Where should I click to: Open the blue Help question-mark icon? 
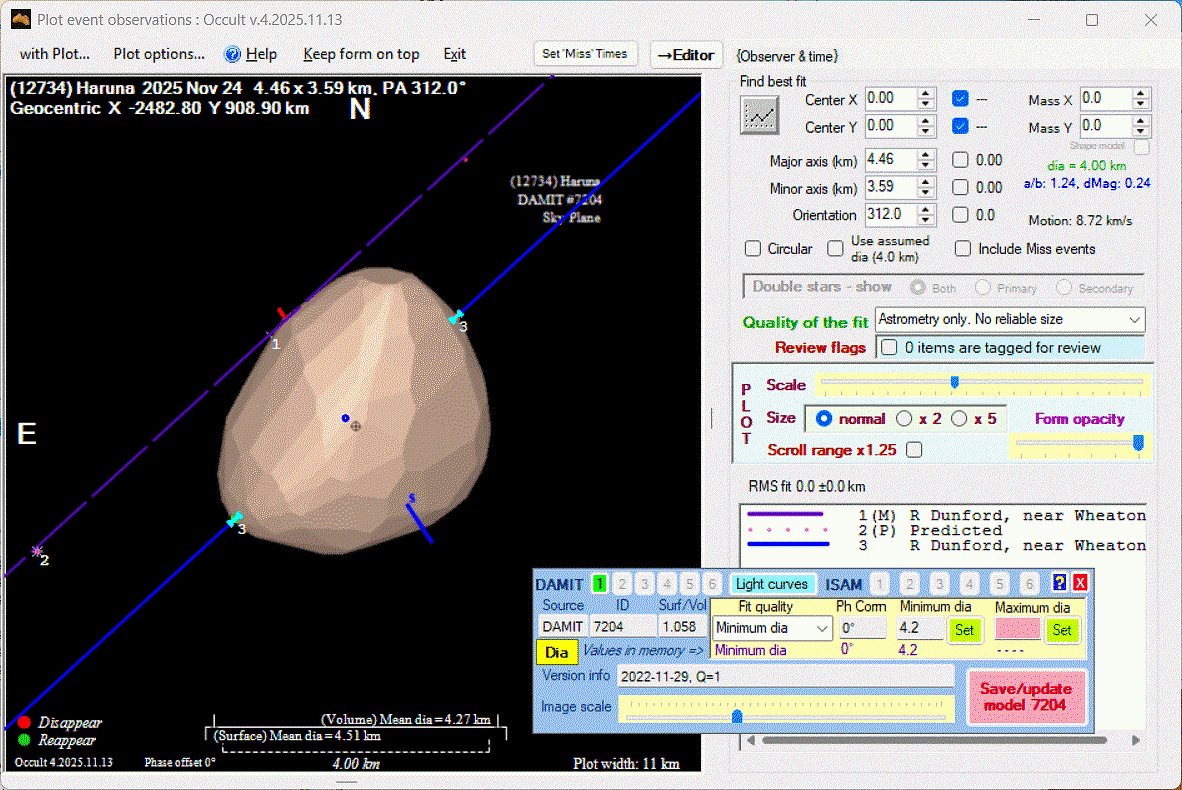[233, 54]
